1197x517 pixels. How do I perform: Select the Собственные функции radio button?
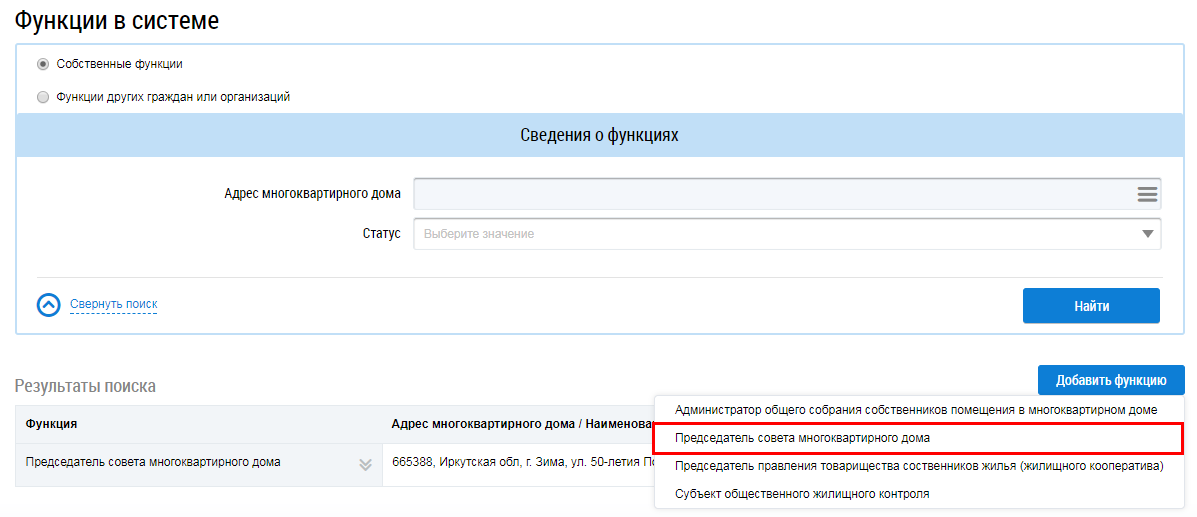pyautogui.click(x=43, y=64)
